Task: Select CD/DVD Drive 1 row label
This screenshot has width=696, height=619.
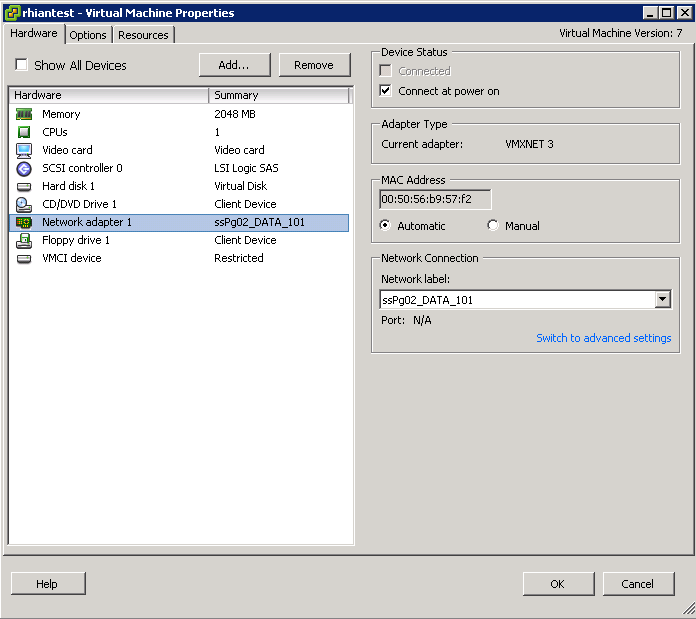Action: [x=79, y=205]
